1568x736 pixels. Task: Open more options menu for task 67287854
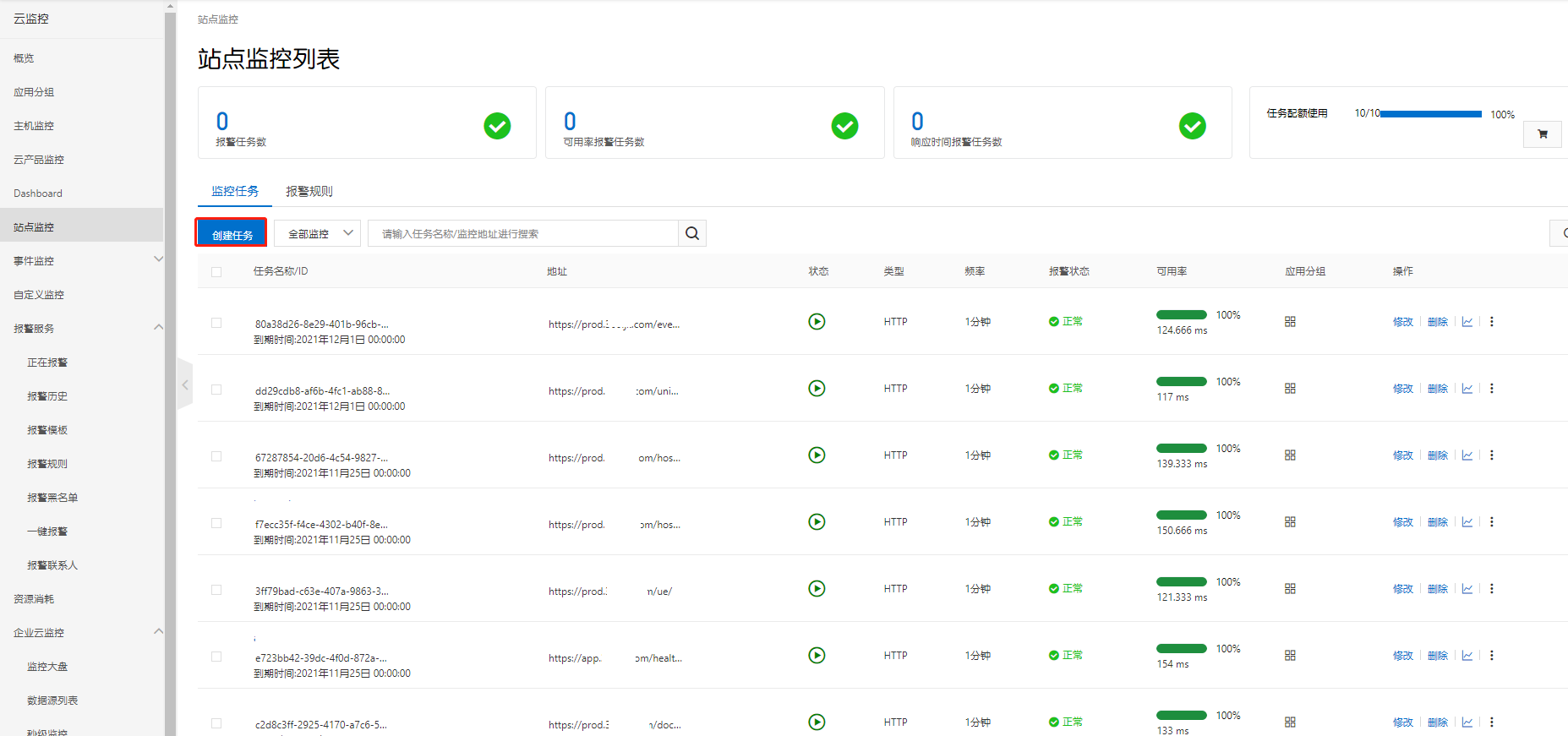point(1492,455)
